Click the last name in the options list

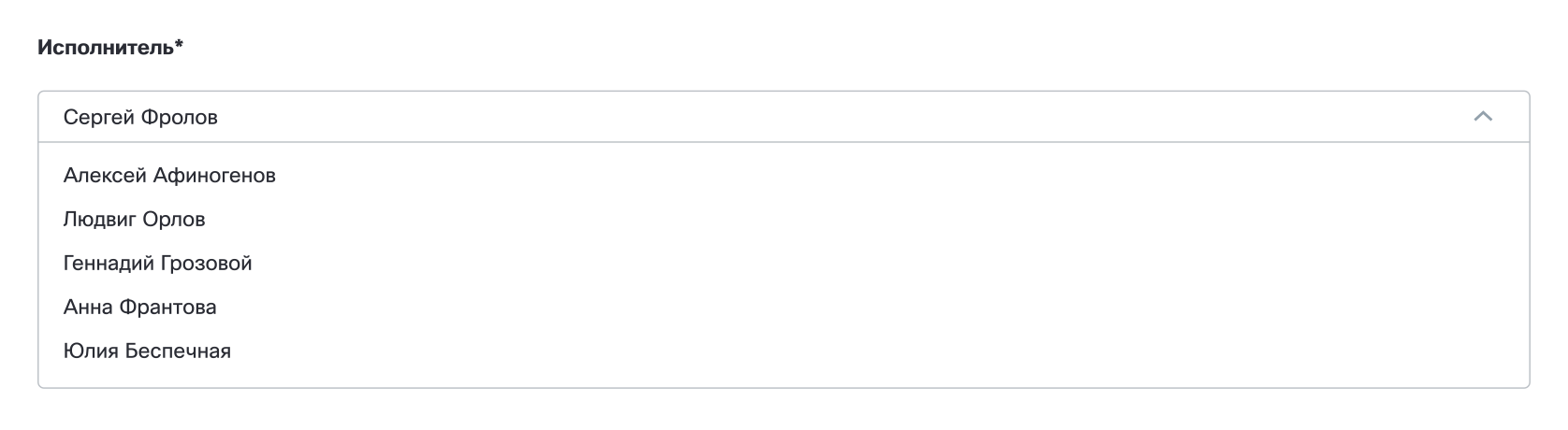147,351
